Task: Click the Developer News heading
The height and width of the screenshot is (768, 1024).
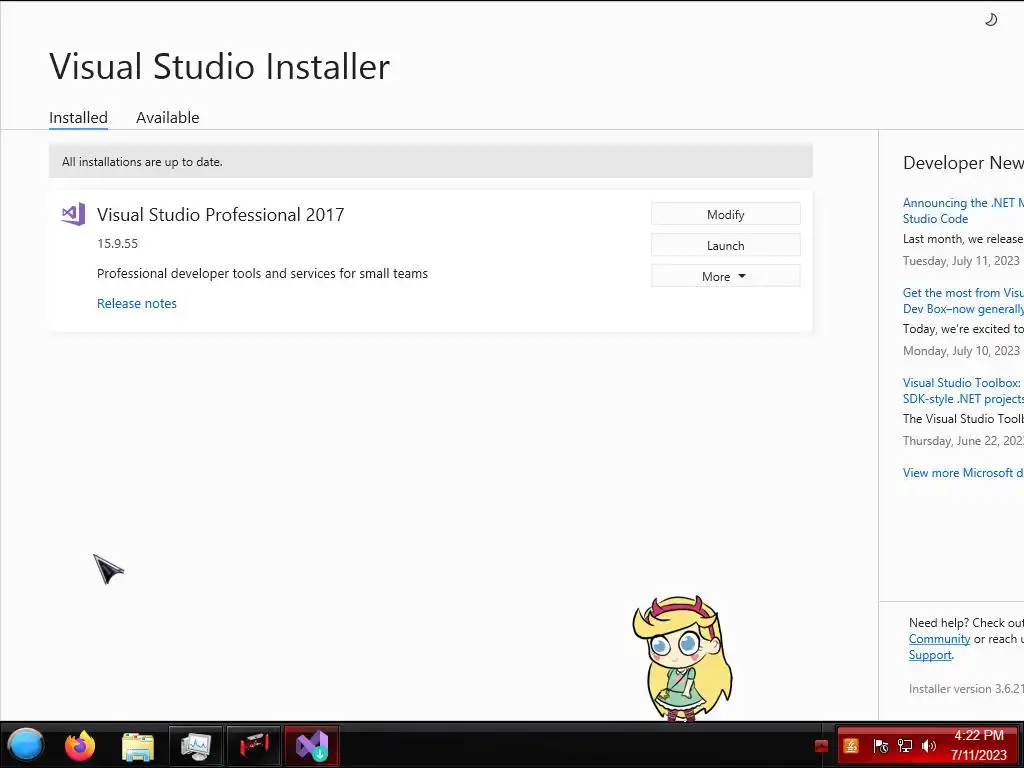Action: click(963, 163)
